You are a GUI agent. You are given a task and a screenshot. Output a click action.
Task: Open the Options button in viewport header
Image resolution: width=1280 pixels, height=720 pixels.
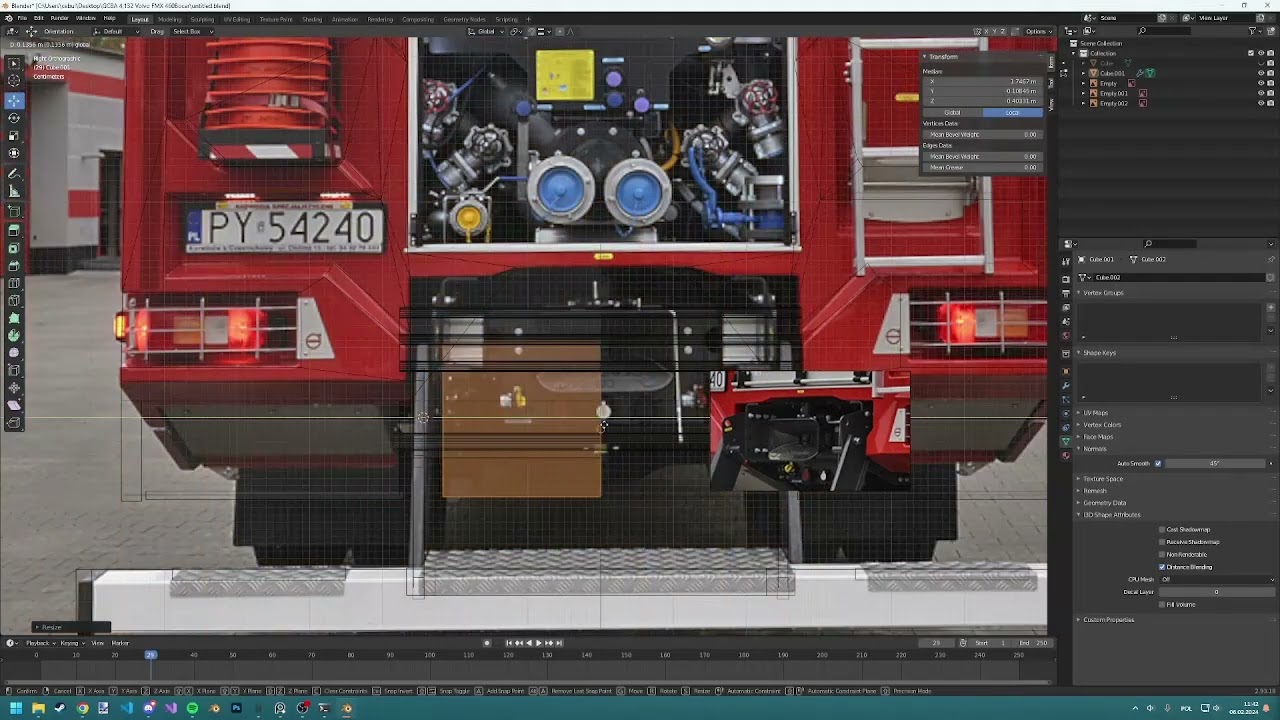click(x=1038, y=31)
